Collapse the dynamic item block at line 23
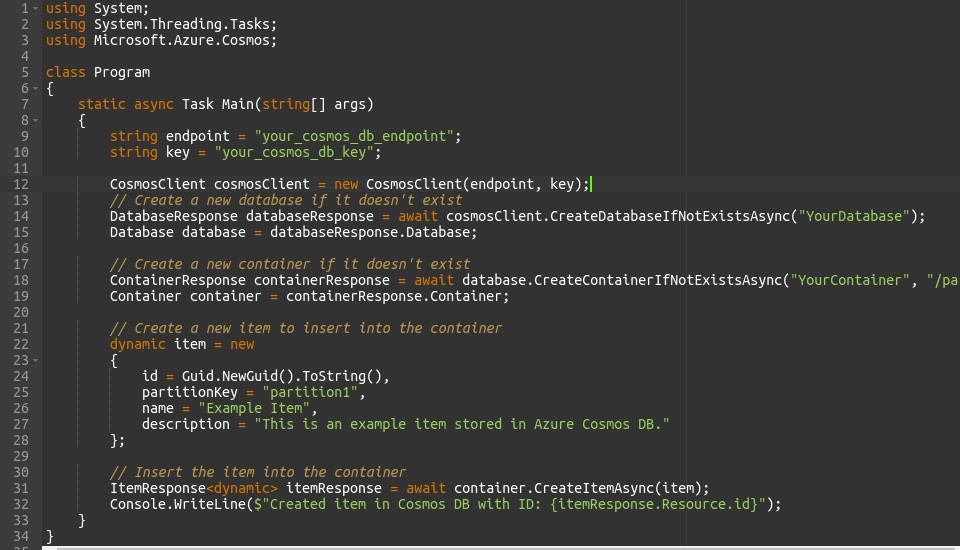 click(36, 360)
